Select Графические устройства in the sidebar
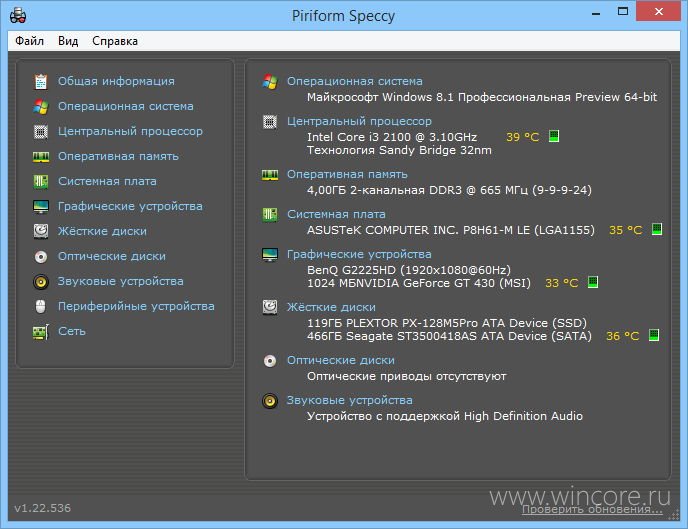The width and height of the screenshot is (688, 529). pyautogui.click(x=130, y=206)
